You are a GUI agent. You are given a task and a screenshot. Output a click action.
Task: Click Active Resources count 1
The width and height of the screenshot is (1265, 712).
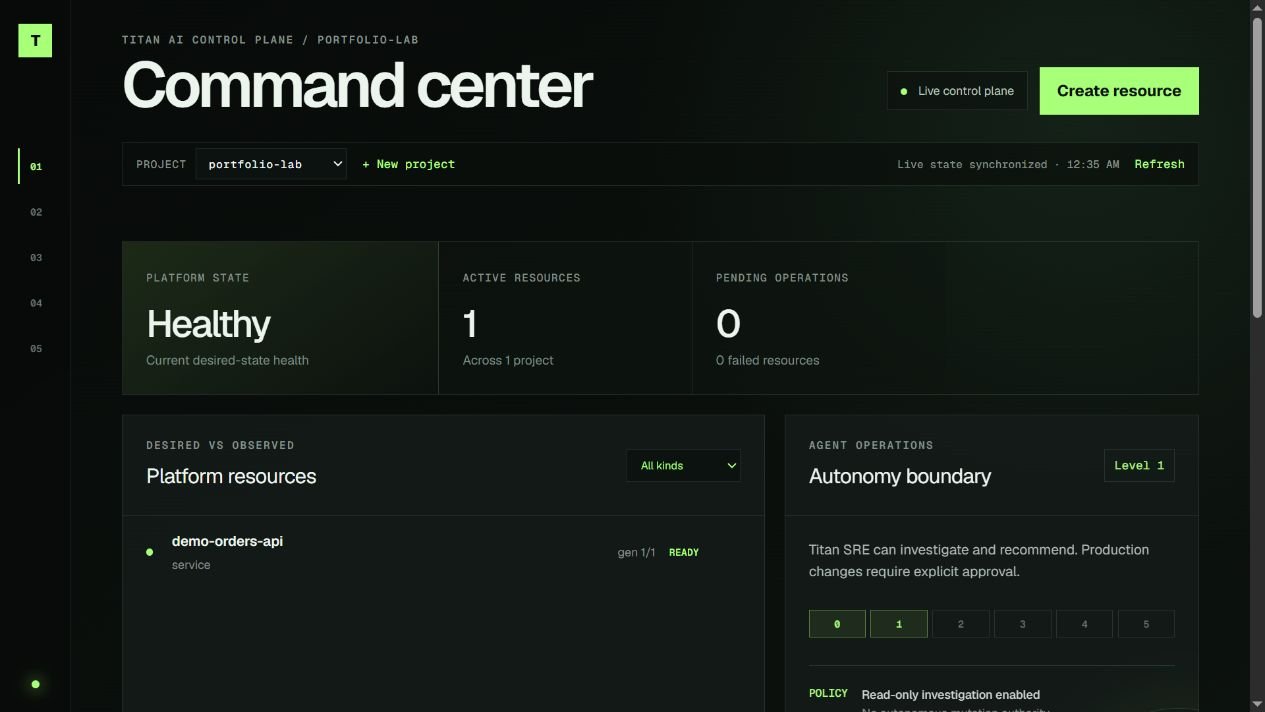coord(470,324)
